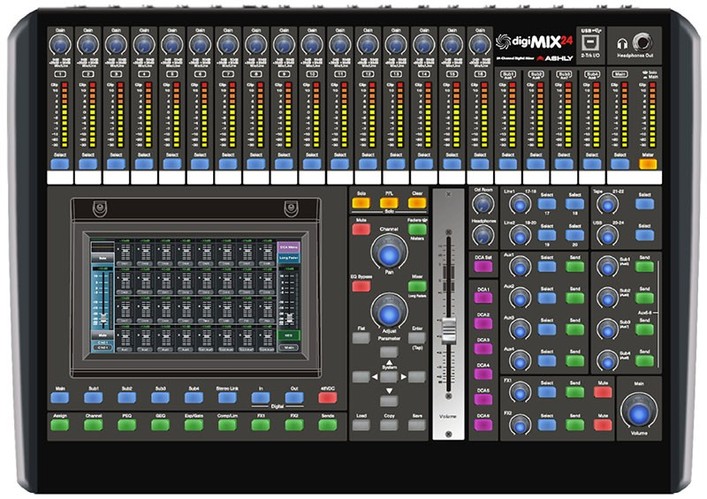Click the FX1 knob
The width and height of the screenshot is (707, 499).
(520, 392)
